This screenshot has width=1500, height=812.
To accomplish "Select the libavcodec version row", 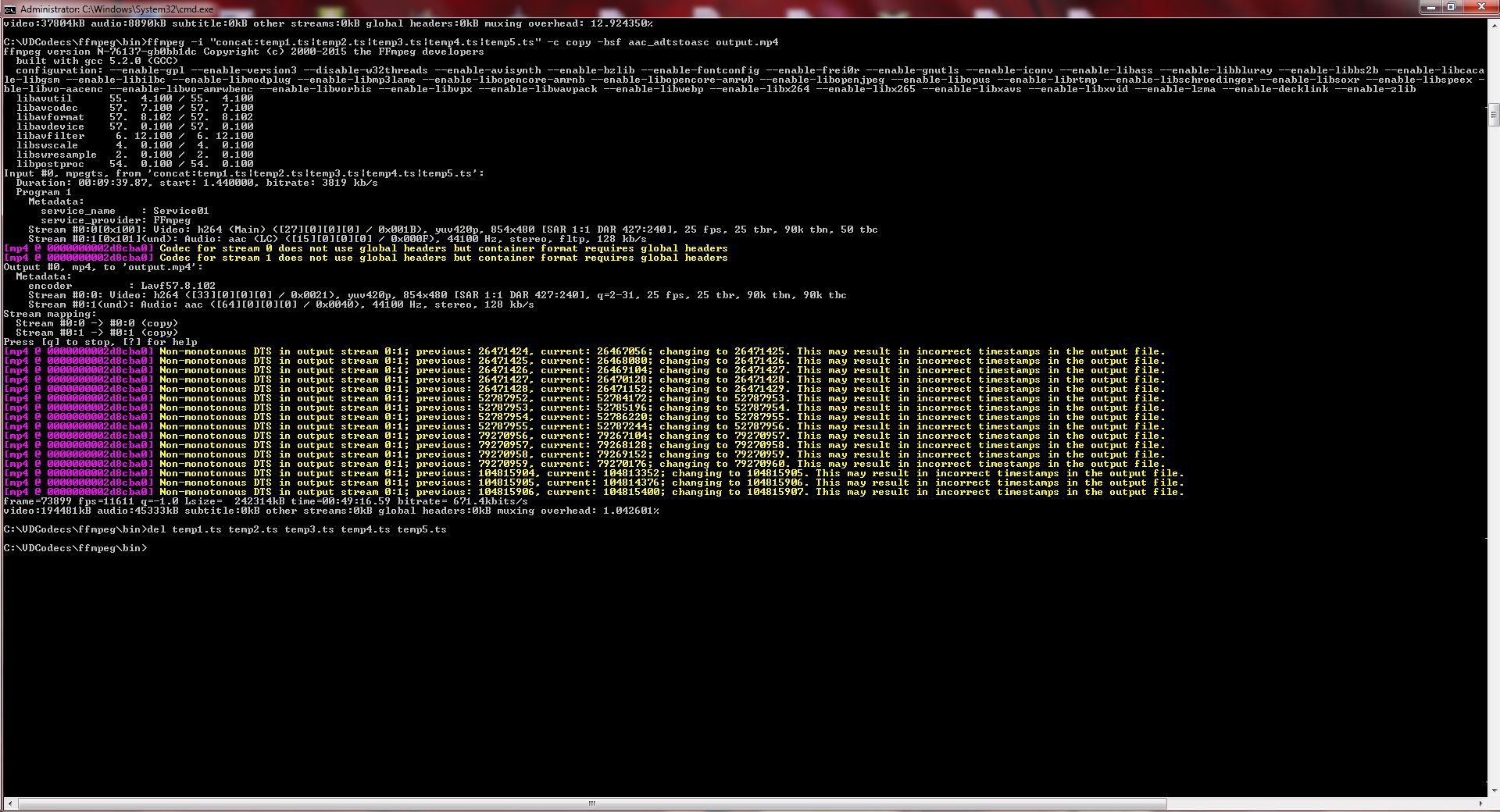I will pyautogui.click(x=134, y=108).
